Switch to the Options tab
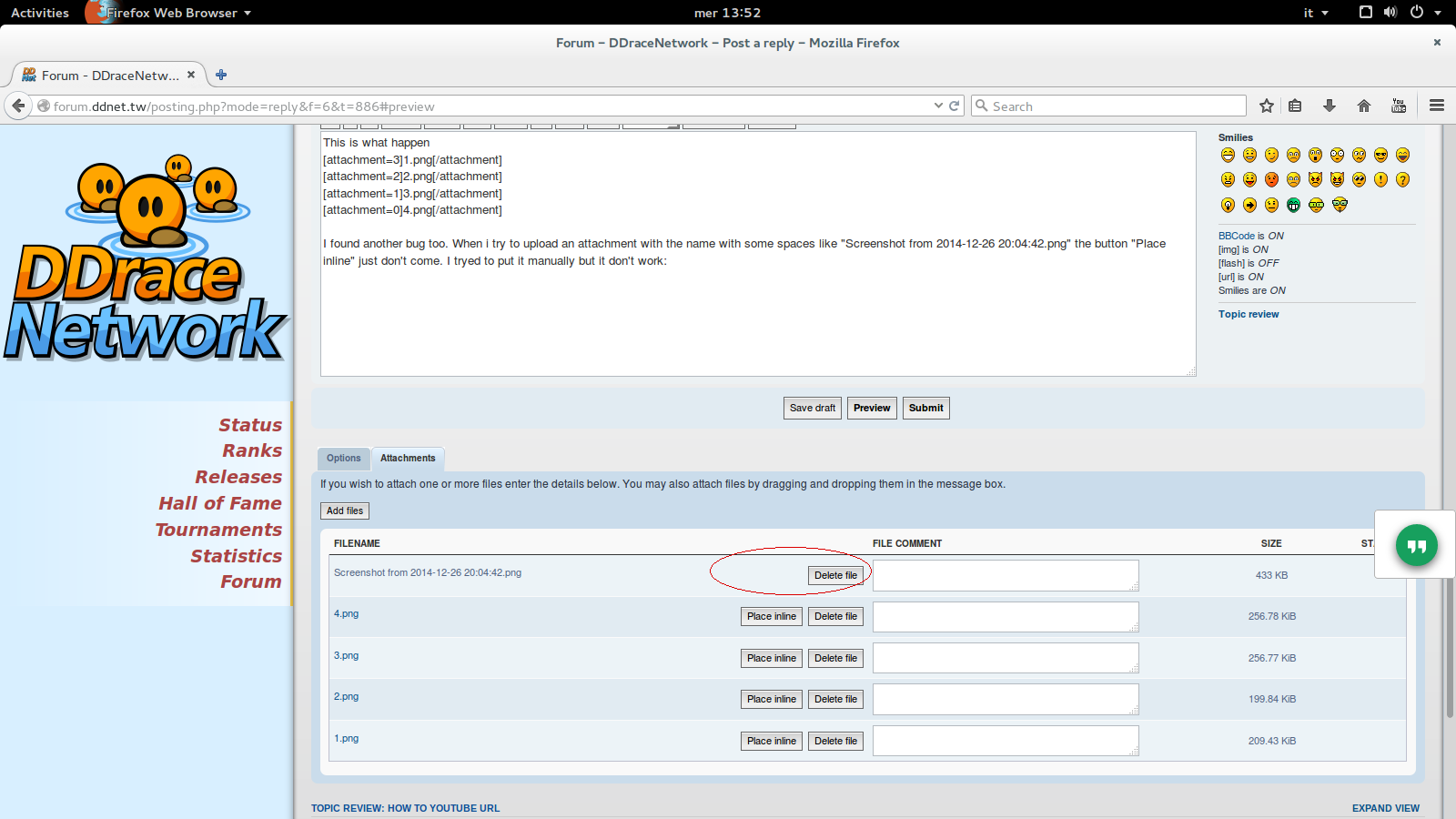Image resolution: width=1456 pixels, height=819 pixels. [x=343, y=459]
